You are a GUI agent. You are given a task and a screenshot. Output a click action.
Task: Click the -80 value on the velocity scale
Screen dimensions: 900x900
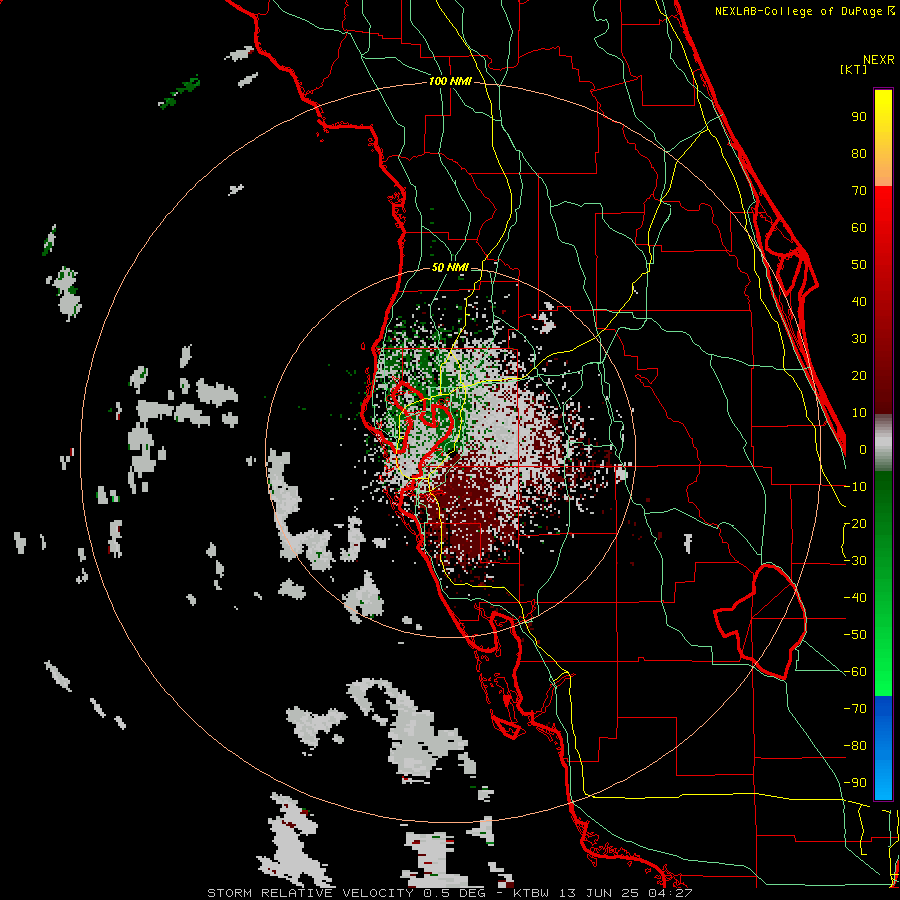point(855,746)
